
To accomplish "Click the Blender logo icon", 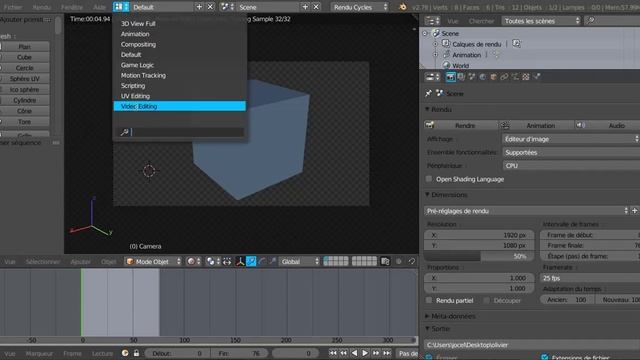I will click(x=402, y=7).
